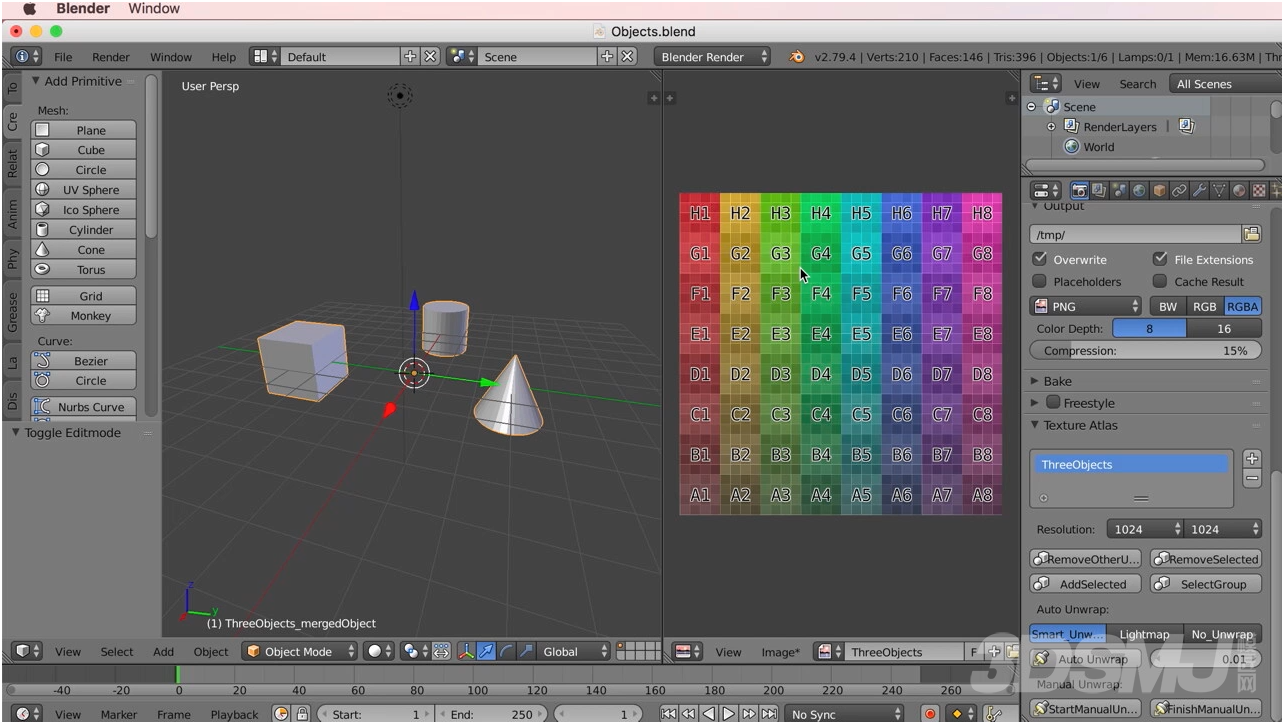The width and height of the screenshot is (1284, 724).
Task: Open the Modifiers properties tab (wrench icon)
Action: coord(1200,190)
